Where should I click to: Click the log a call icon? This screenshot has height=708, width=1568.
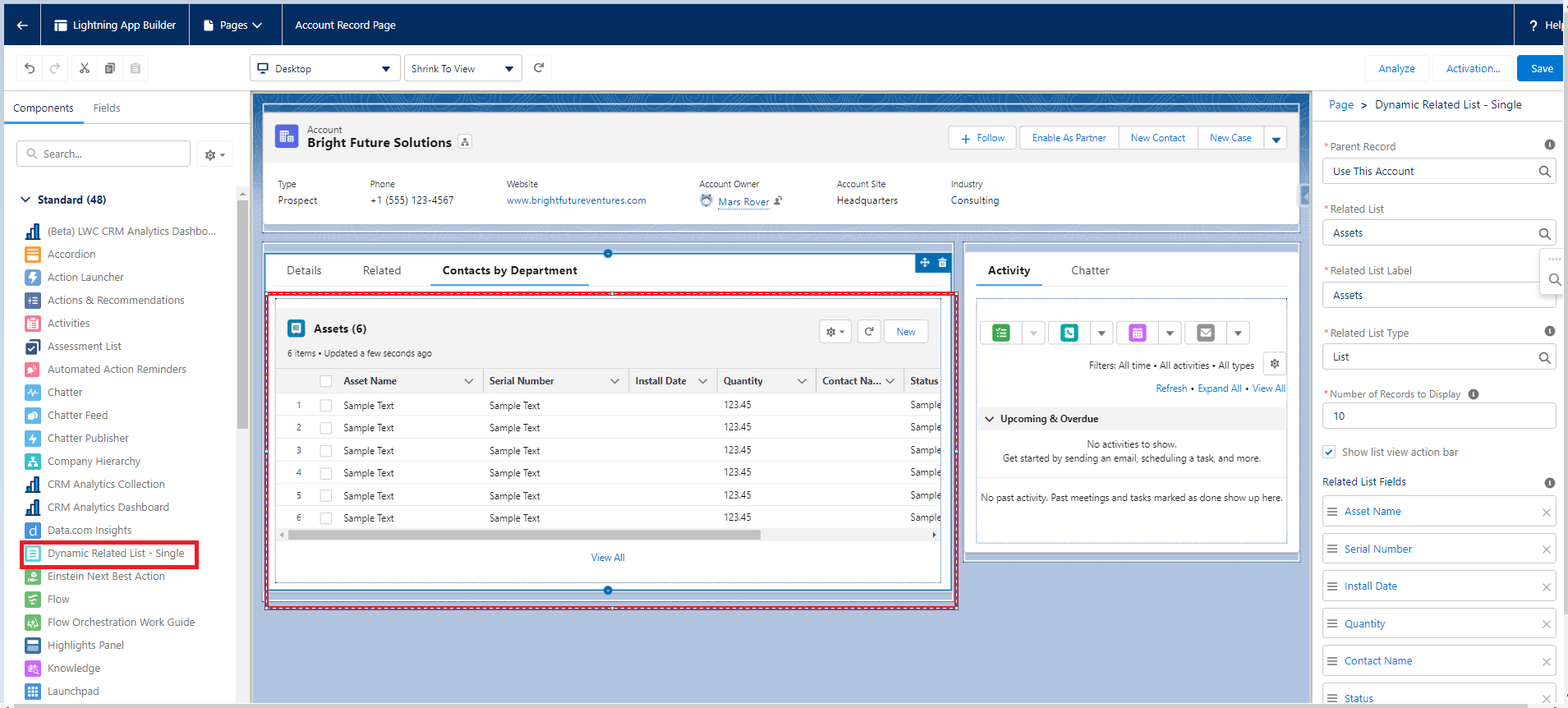[1069, 333]
